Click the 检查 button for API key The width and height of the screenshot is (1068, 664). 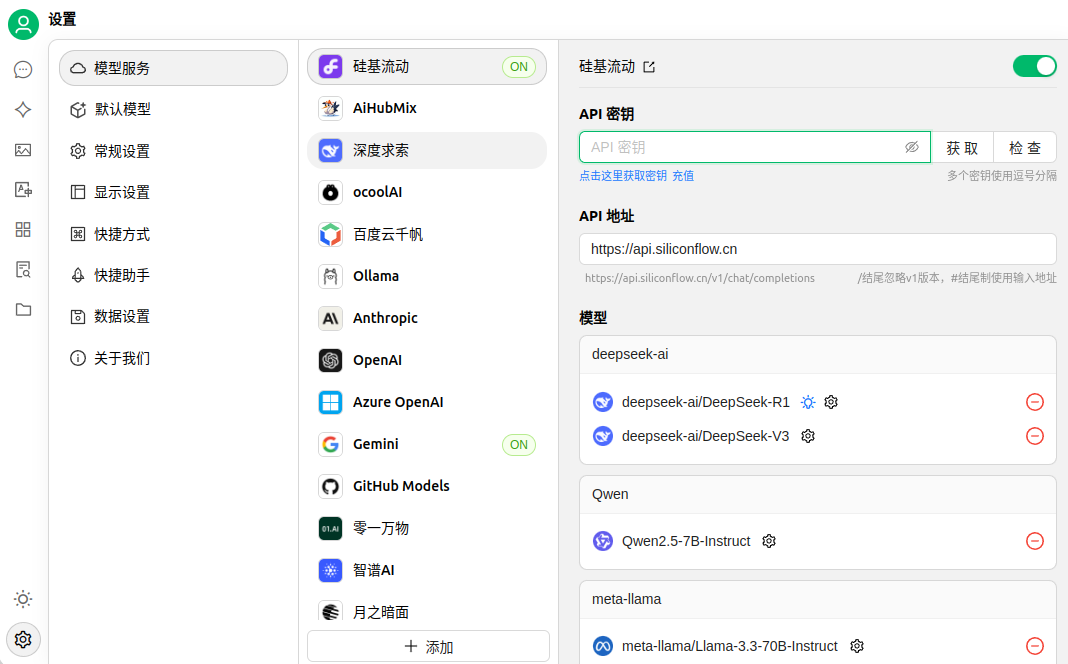click(1024, 147)
